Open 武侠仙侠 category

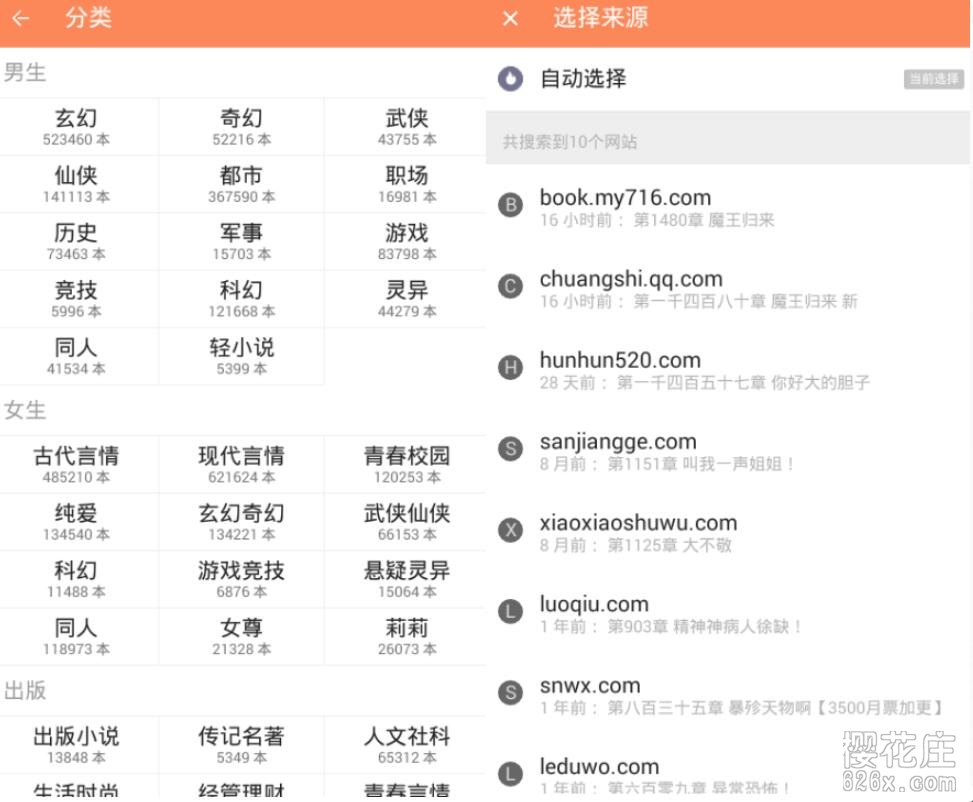406,522
